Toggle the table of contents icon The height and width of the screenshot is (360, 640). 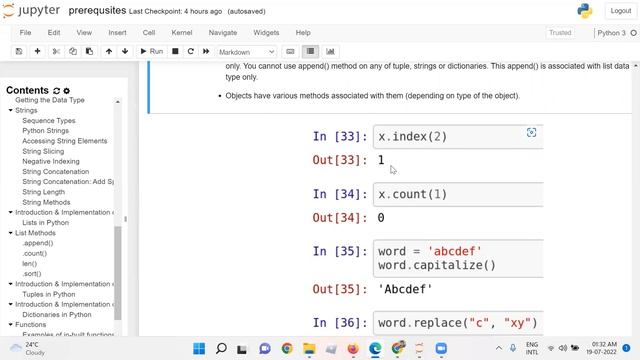[311, 51]
